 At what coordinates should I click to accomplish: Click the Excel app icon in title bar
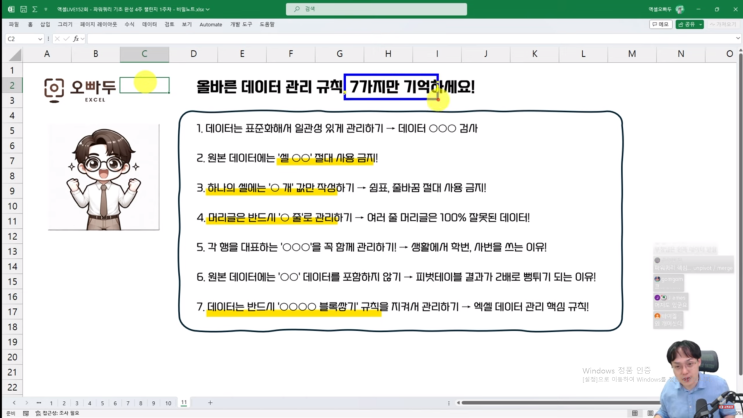tap(11, 9)
